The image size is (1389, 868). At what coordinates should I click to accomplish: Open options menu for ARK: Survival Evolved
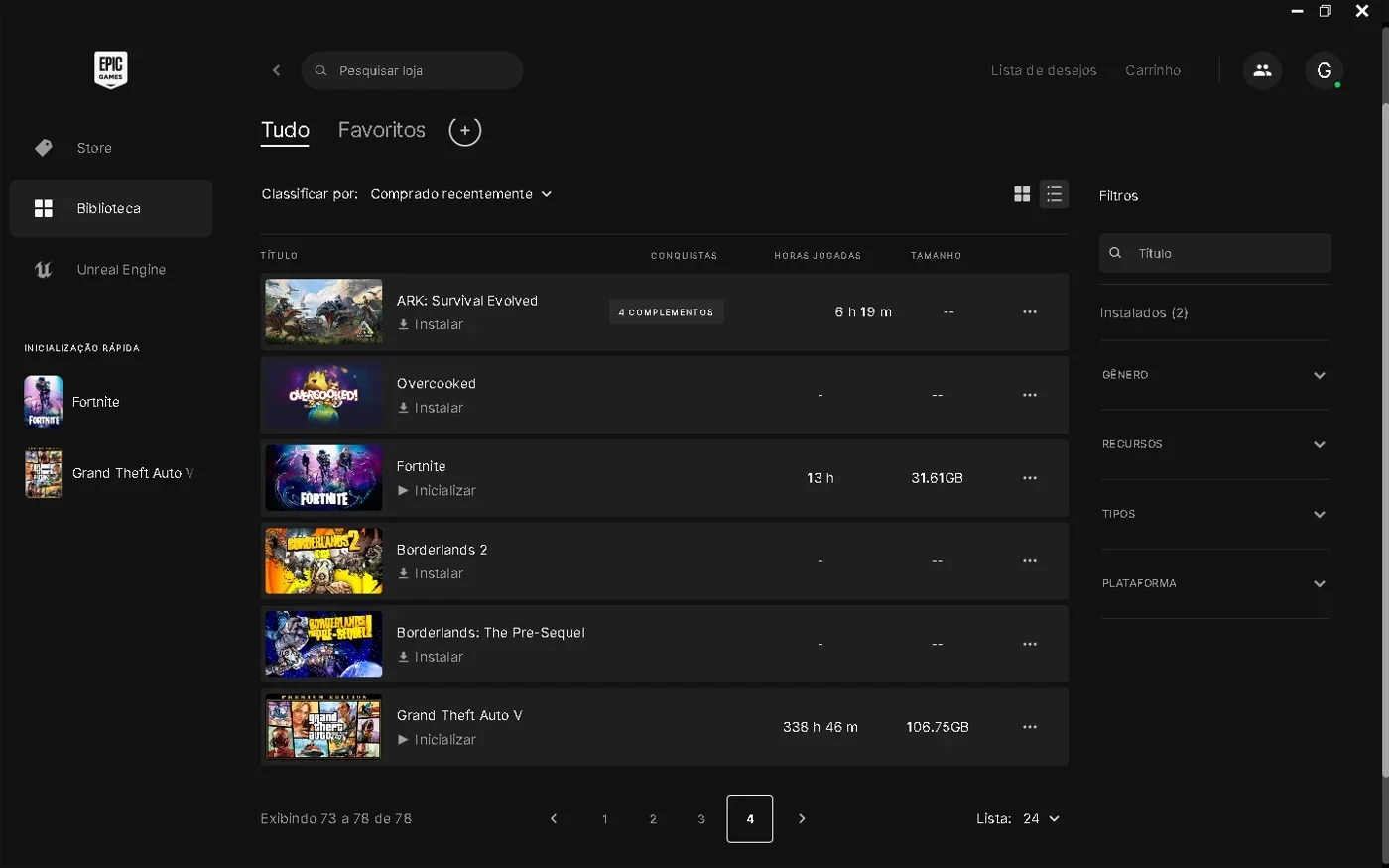click(1030, 312)
